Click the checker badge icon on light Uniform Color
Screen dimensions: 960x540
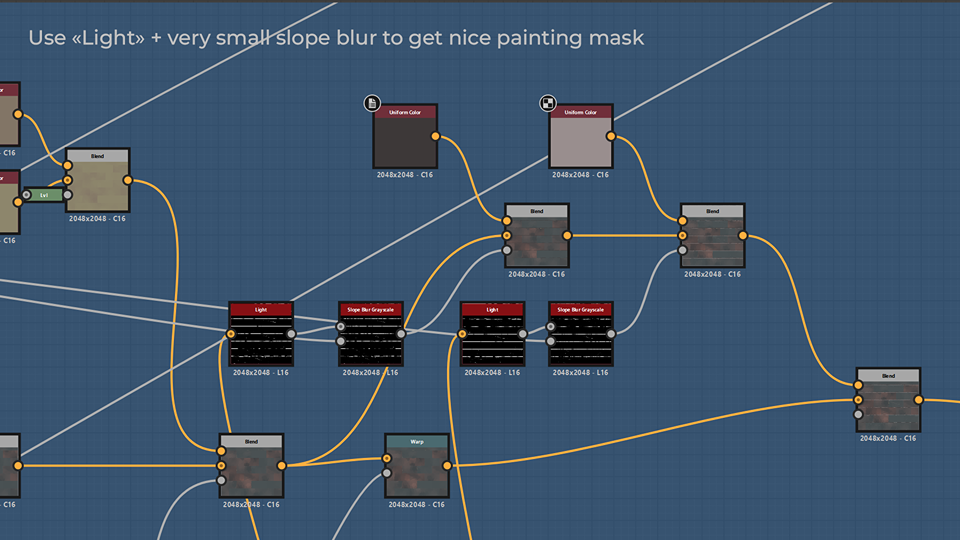click(x=547, y=103)
